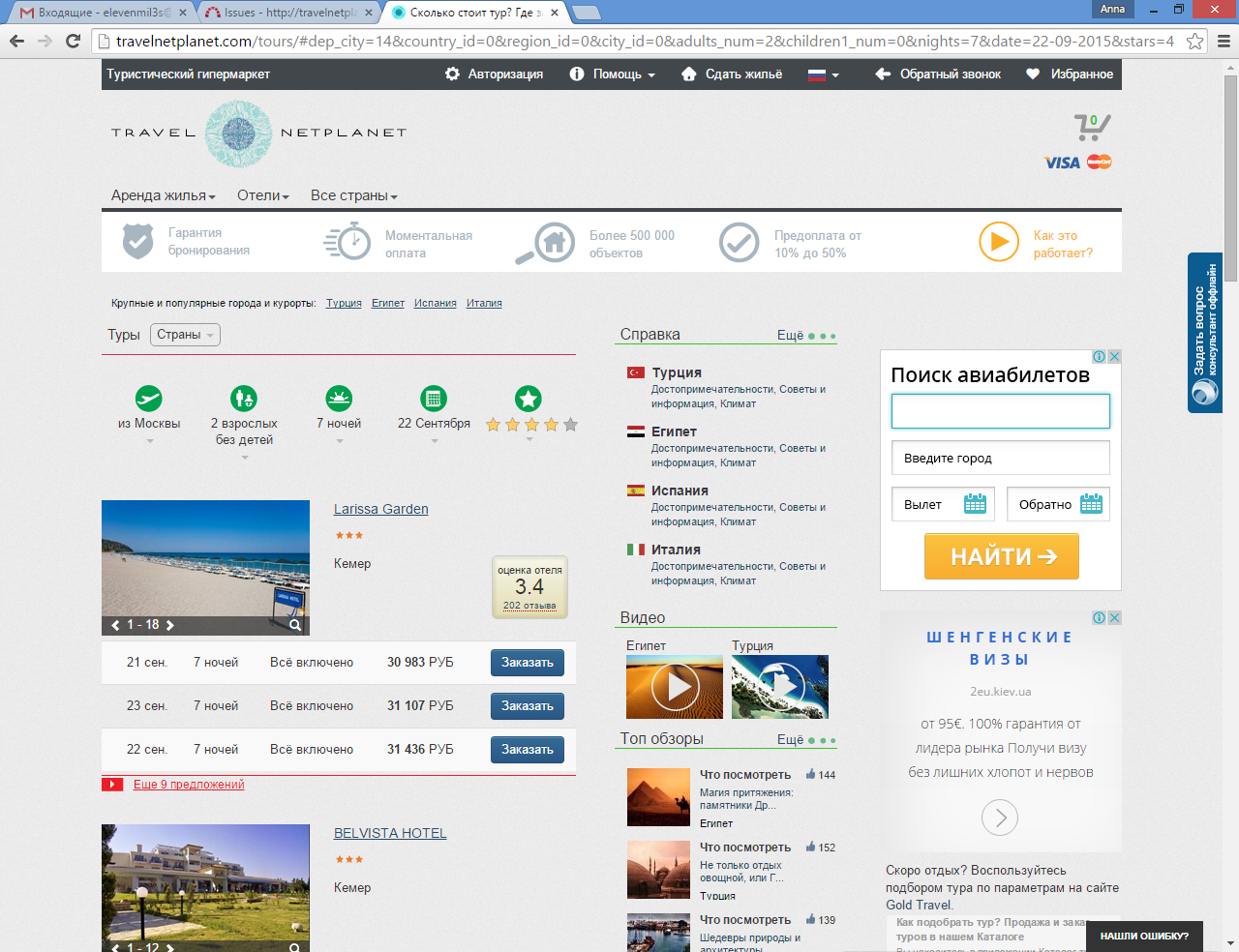The height and width of the screenshot is (952, 1239).
Task: Click the green travelers icon
Action: (x=244, y=399)
